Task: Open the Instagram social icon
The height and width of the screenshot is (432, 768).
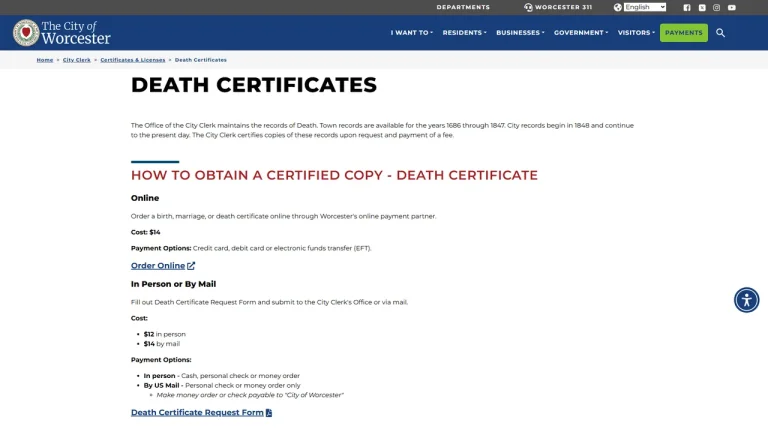Action: (x=716, y=7)
